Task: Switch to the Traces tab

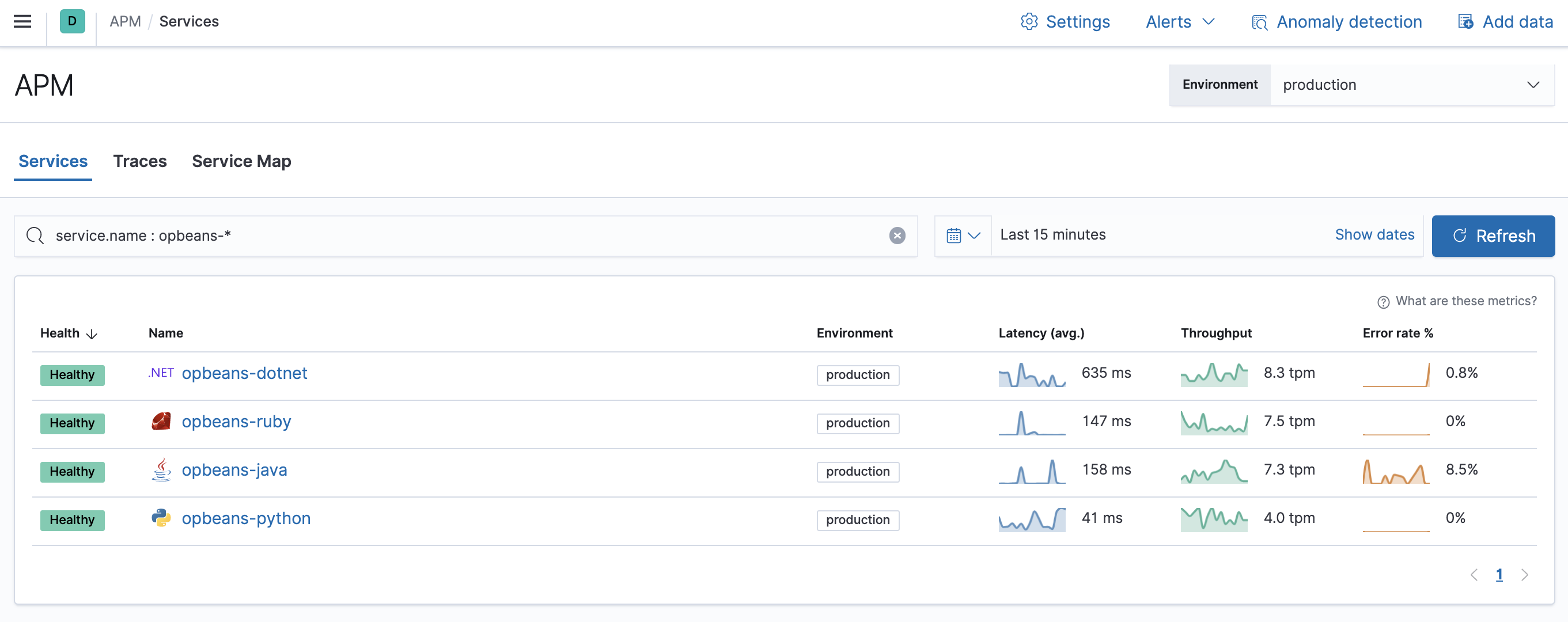Action: 140,161
